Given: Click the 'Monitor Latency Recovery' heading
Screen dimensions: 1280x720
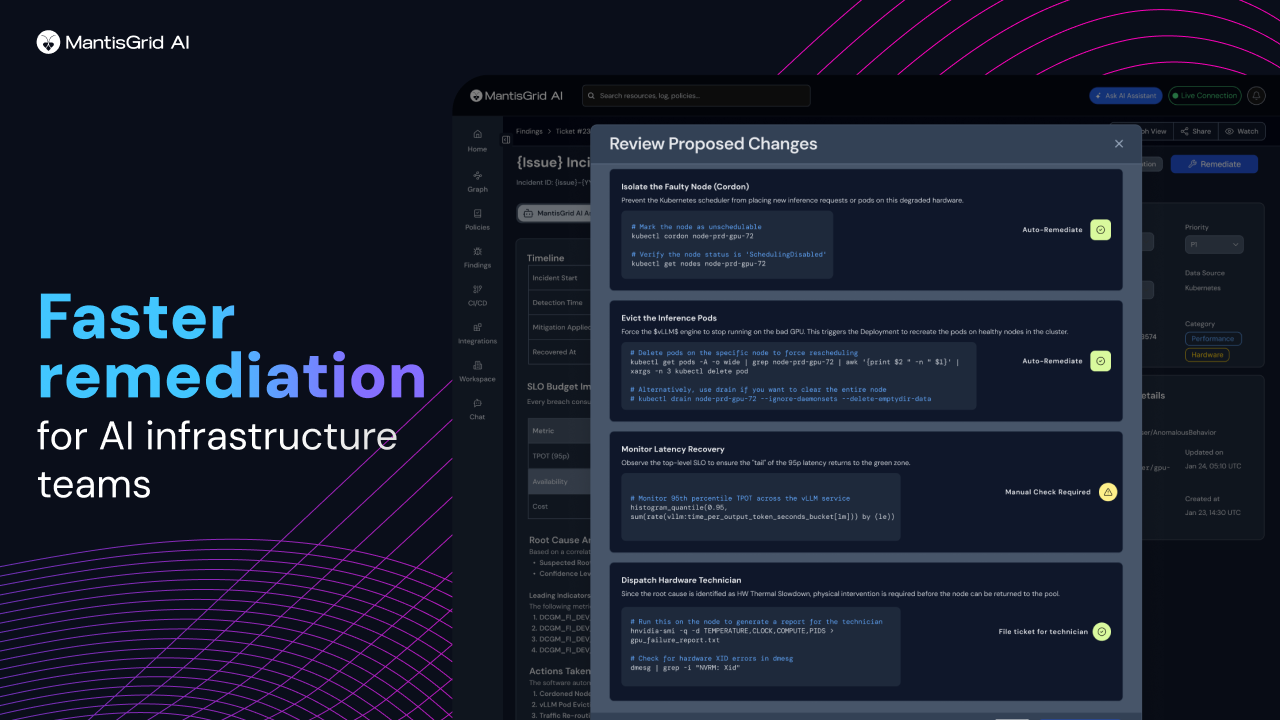Looking at the screenshot, I should 672,449.
